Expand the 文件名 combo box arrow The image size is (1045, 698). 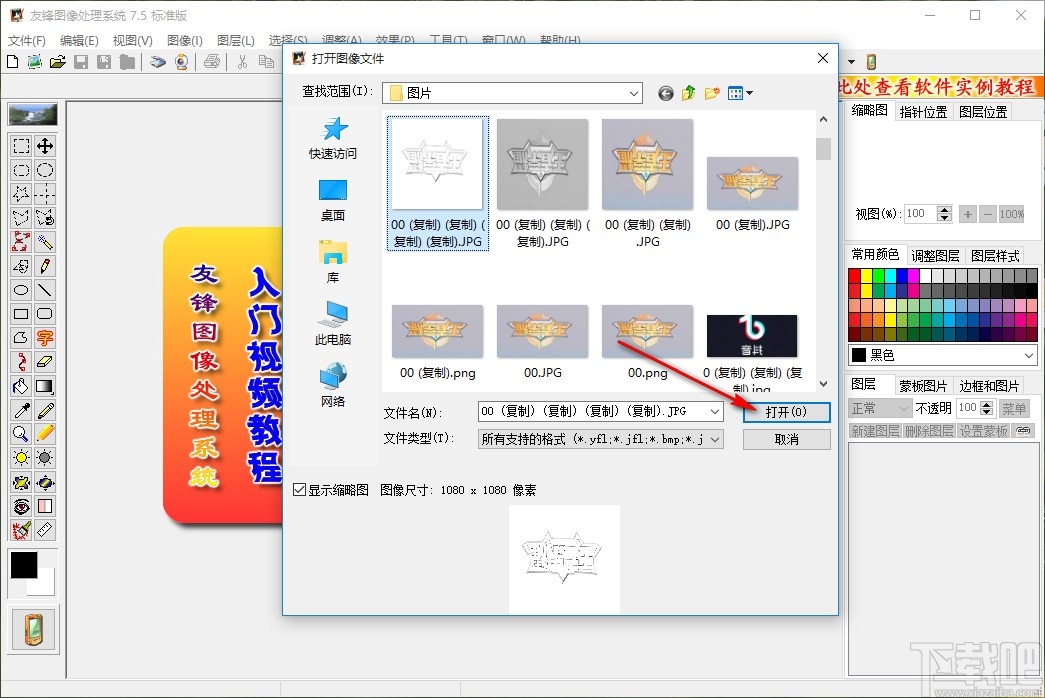[x=715, y=412]
